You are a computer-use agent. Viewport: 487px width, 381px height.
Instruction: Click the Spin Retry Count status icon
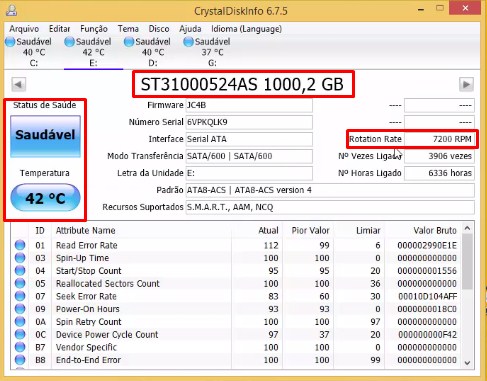(x=20, y=321)
